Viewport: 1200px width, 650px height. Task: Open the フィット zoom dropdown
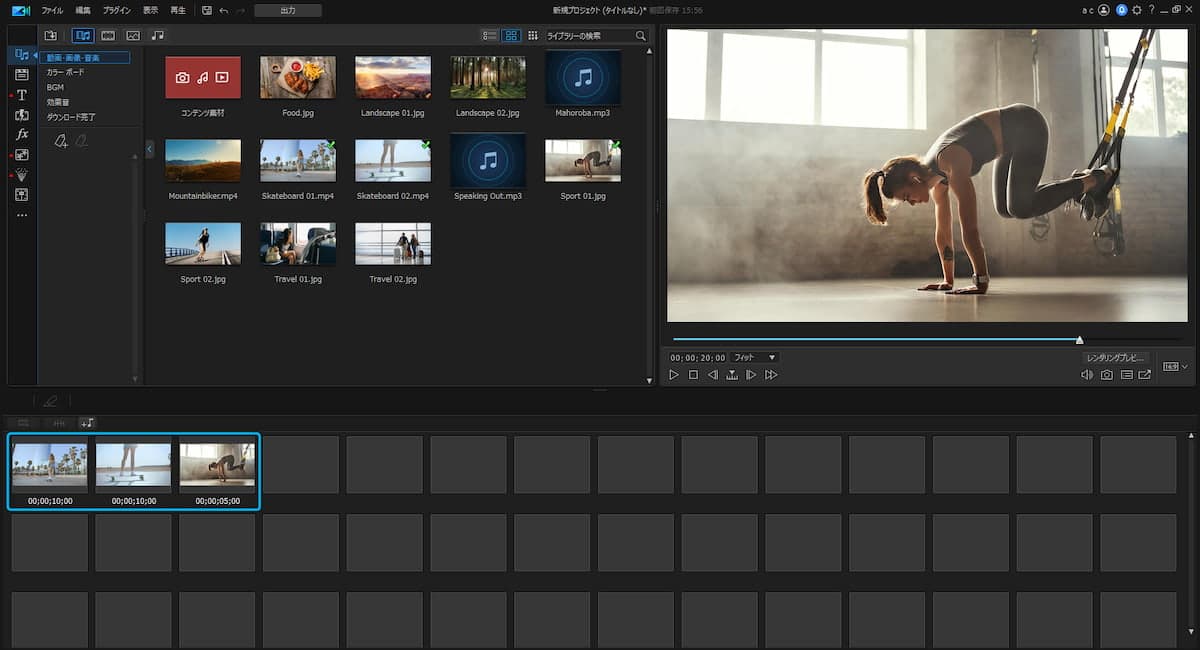pos(755,357)
